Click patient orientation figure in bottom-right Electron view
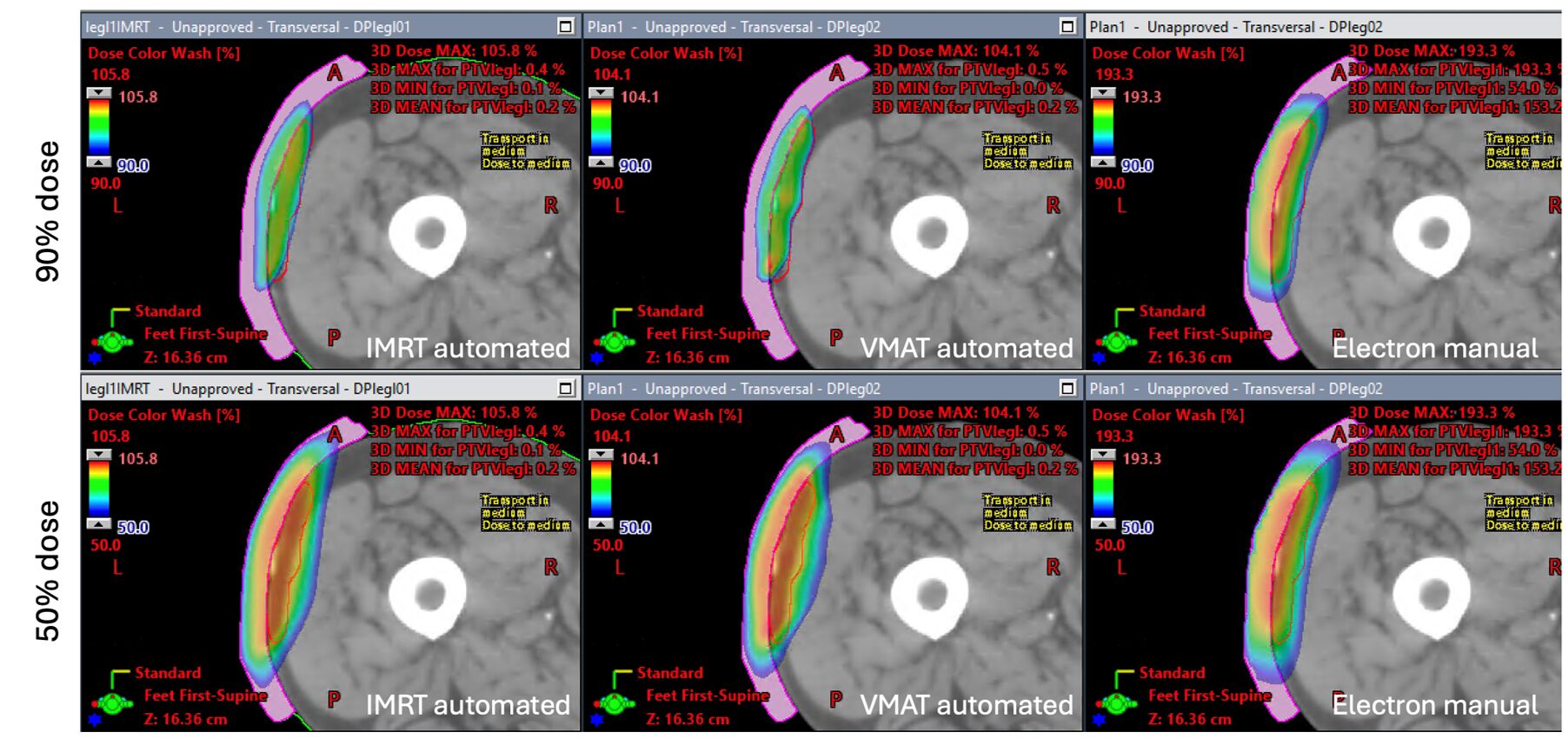This screenshot has width=1568, height=739. (1117, 702)
